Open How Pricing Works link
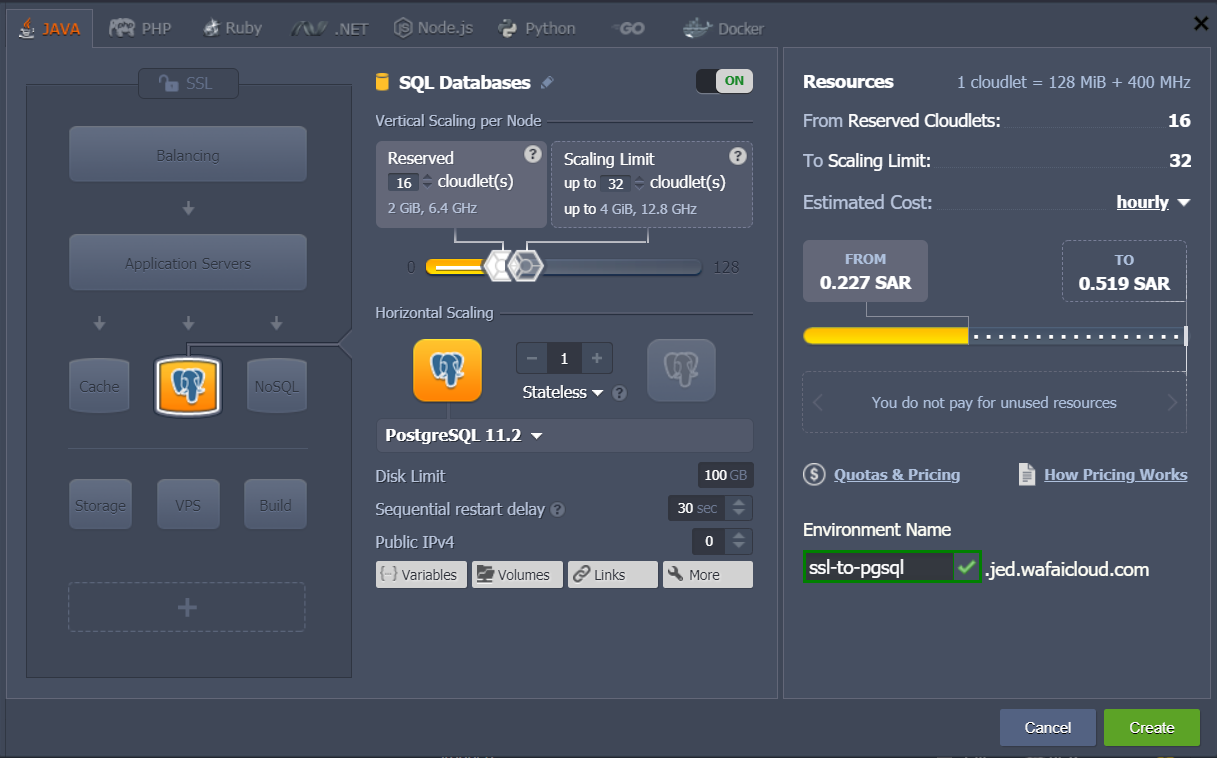This screenshot has width=1217, height=758. coord(1116,474)
